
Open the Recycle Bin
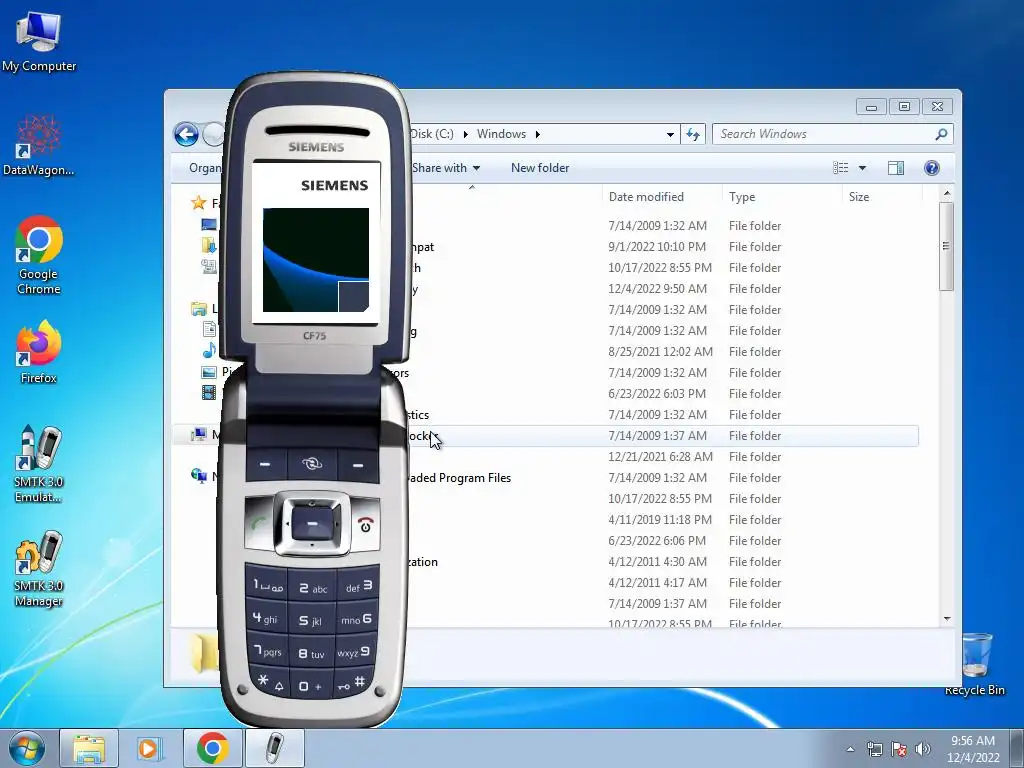[x=975, y=664]
